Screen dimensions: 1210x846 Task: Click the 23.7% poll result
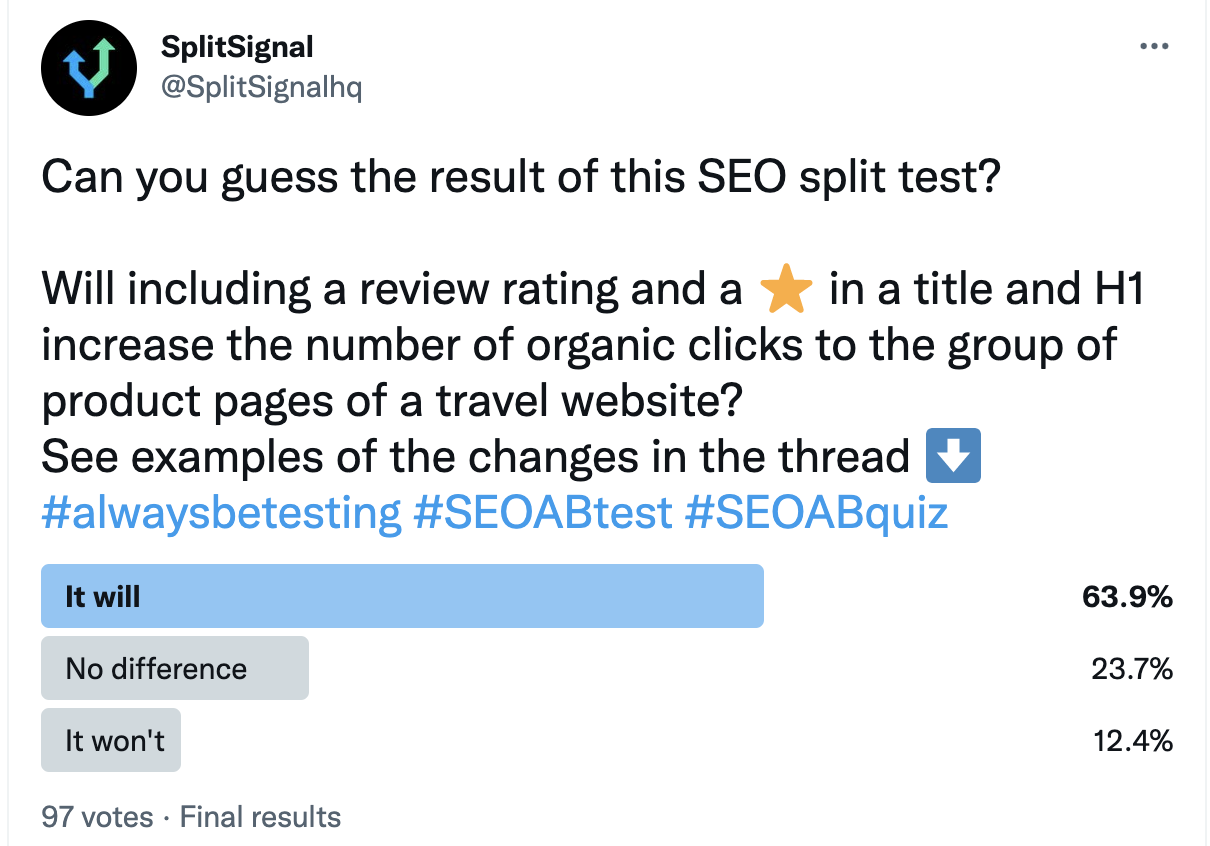pyautogui.click(x=1131, y=668)
